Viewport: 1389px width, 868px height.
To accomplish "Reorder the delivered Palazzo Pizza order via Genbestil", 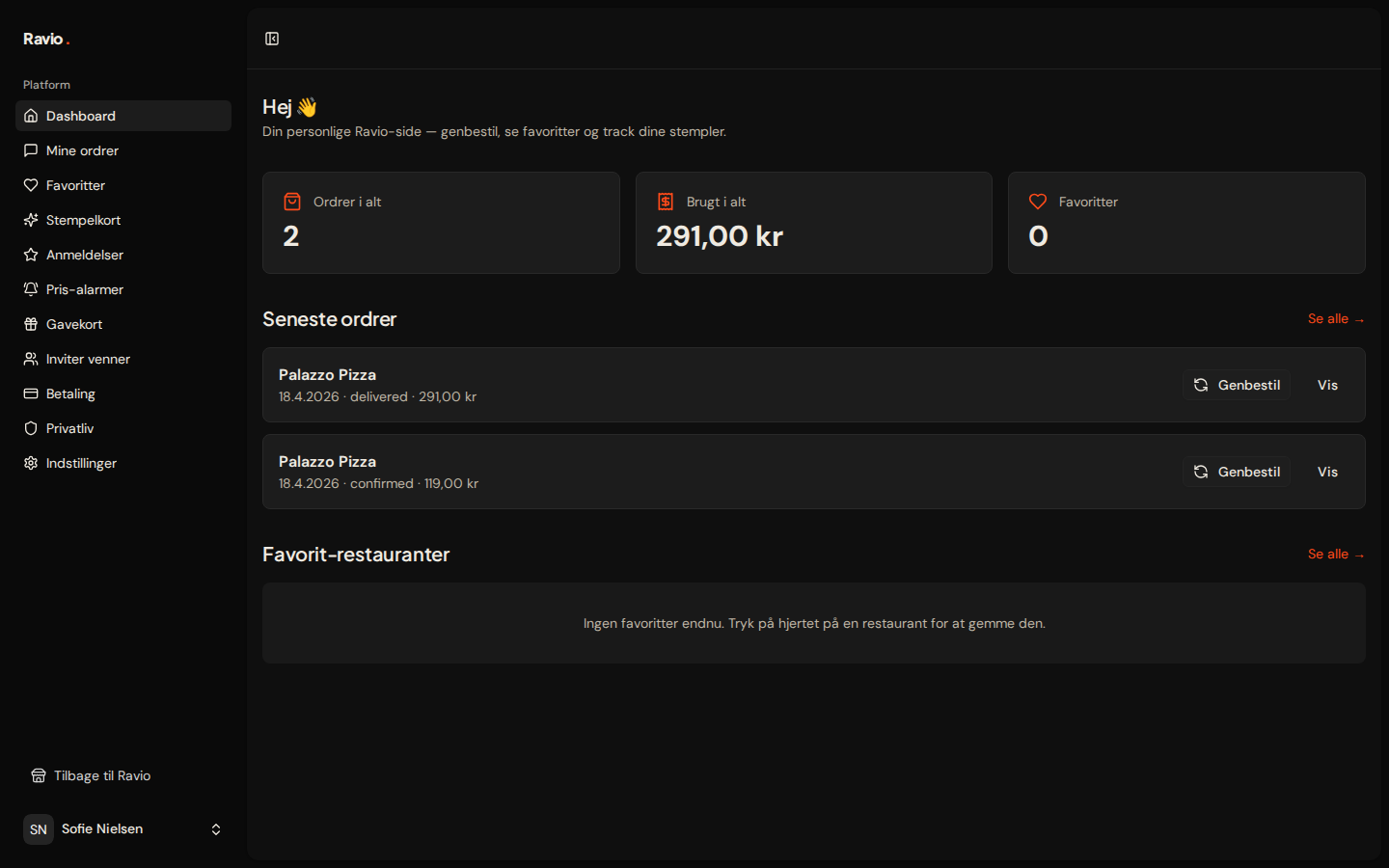I will (1237, 385).
